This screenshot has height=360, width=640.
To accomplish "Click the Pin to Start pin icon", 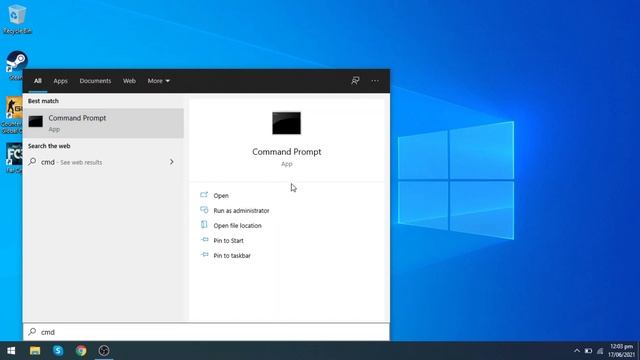I will pyautogui.click(x=204, y=240).
